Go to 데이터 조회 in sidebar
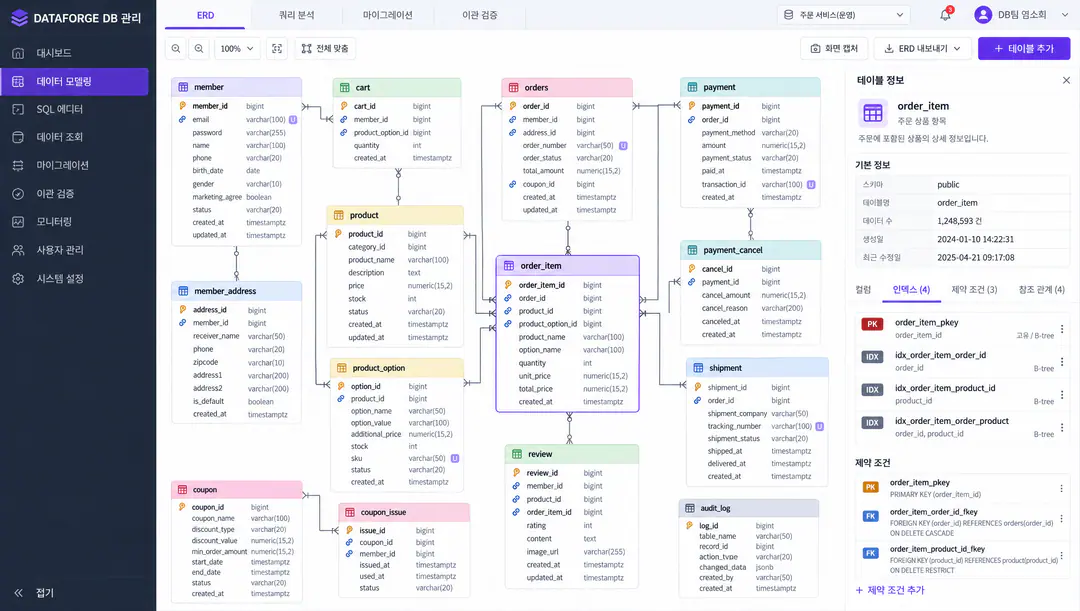This screenshot has width=1080, height=611. [x=74, y=137]
